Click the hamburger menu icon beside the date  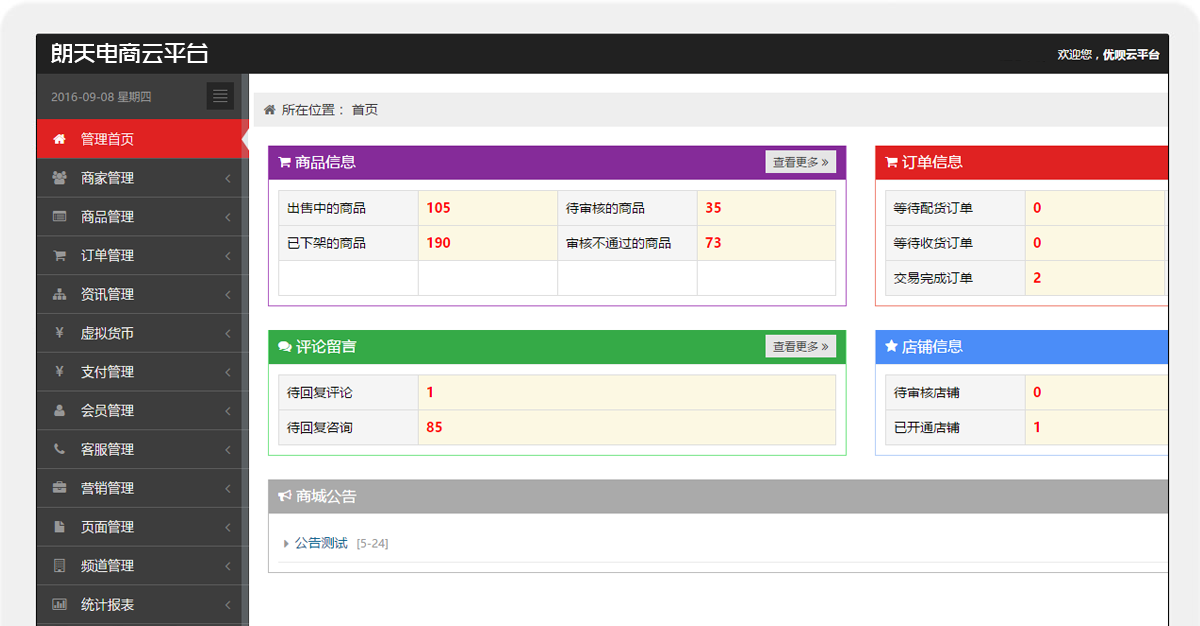pos(219,95)
